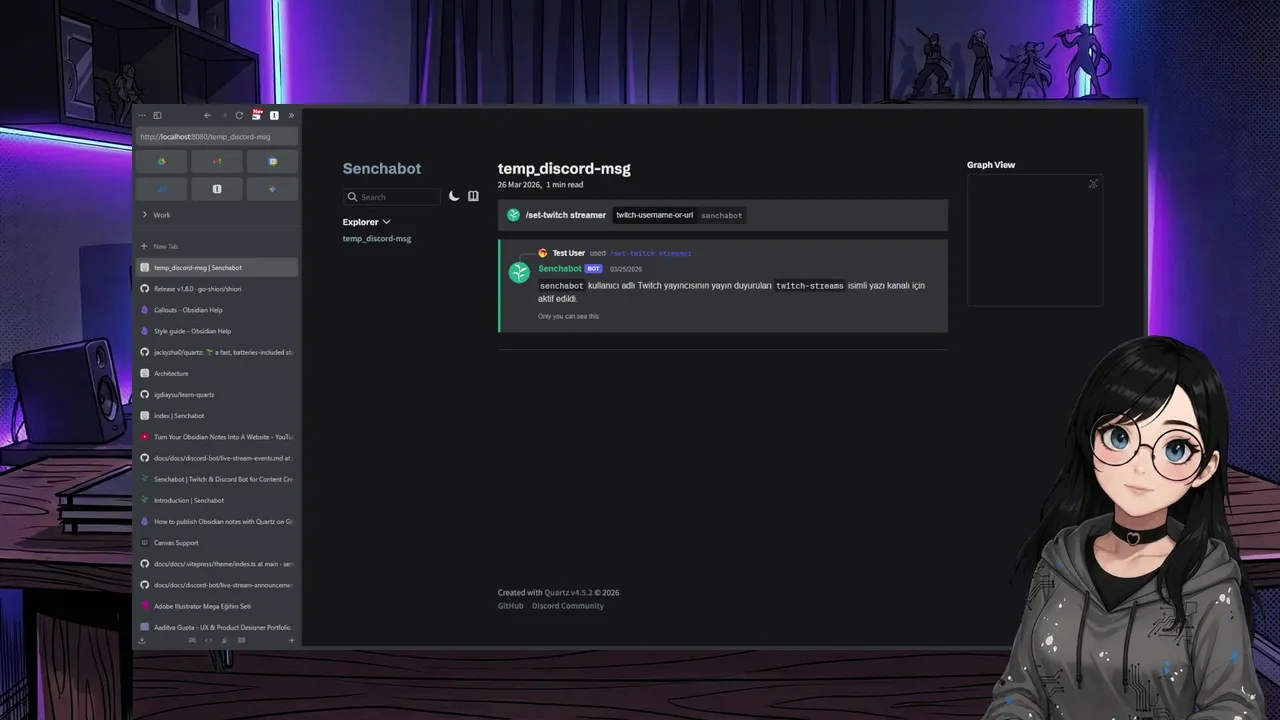Click the Senchabot bot name in message
The height and width of the screenshot is (720, 1280).
(x=560, y=269)
